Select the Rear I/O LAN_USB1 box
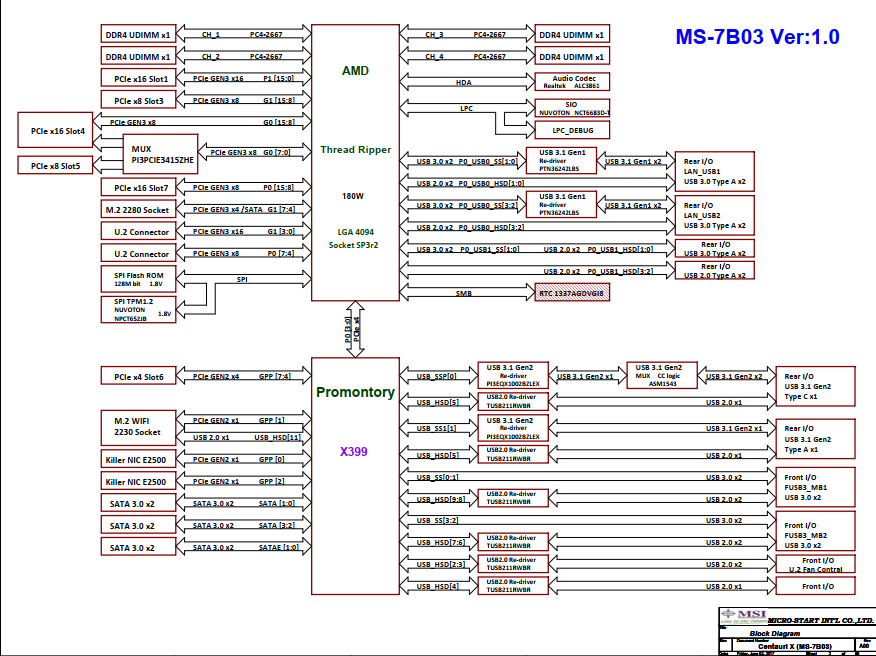This screenshot has height=656, width=876. point(714,171)
